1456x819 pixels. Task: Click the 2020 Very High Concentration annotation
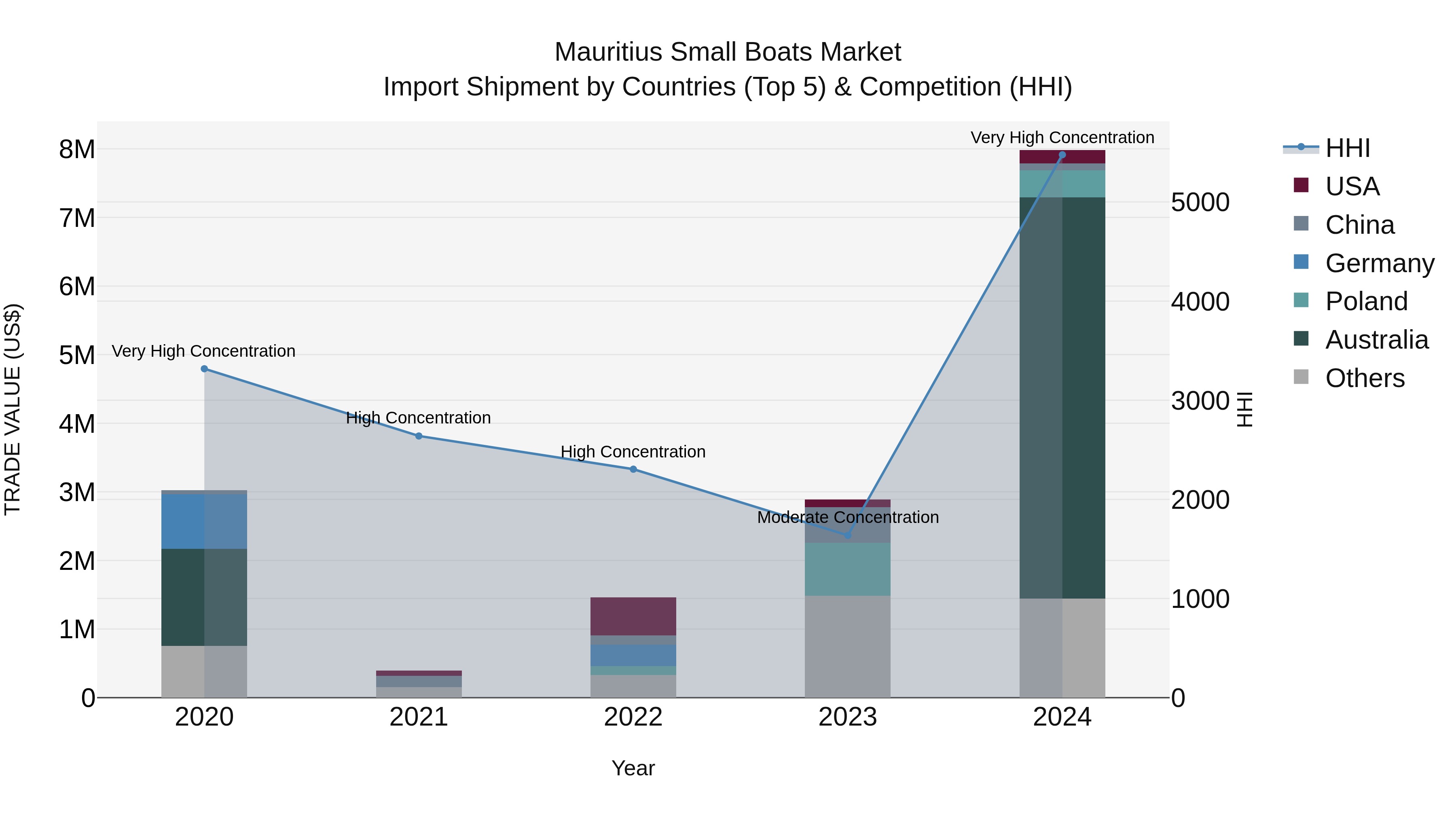tap(203, 351)
